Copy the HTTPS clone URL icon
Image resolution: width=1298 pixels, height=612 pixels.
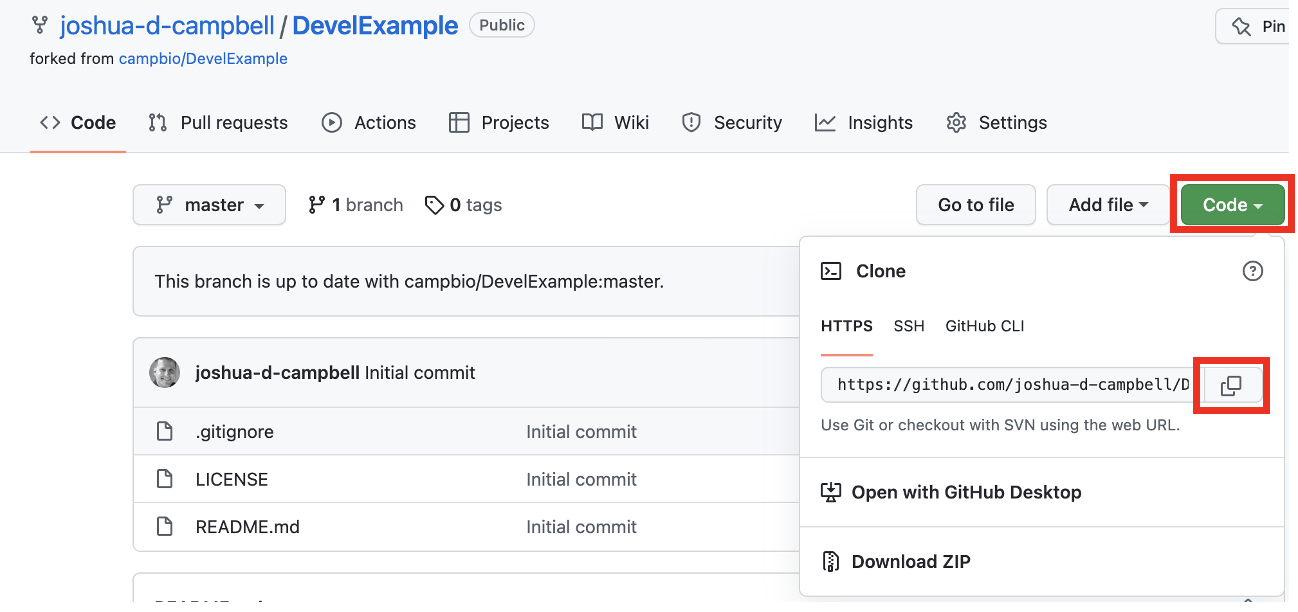pyautogui.click(x=1231, y=385)
